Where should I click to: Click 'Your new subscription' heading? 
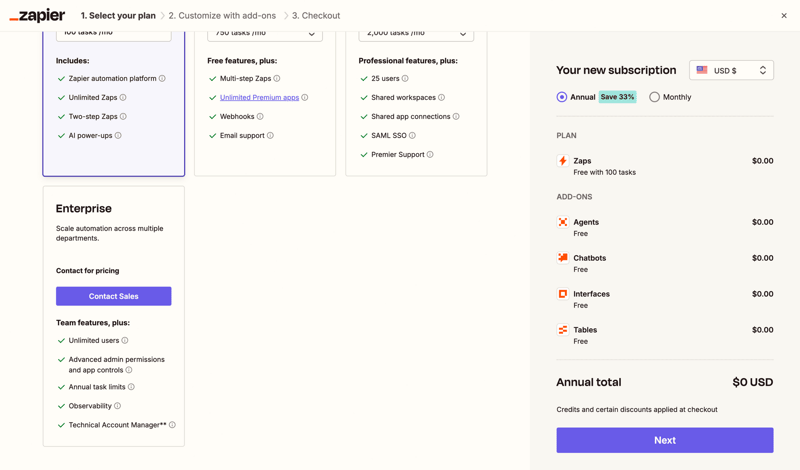tap(616, 70)
